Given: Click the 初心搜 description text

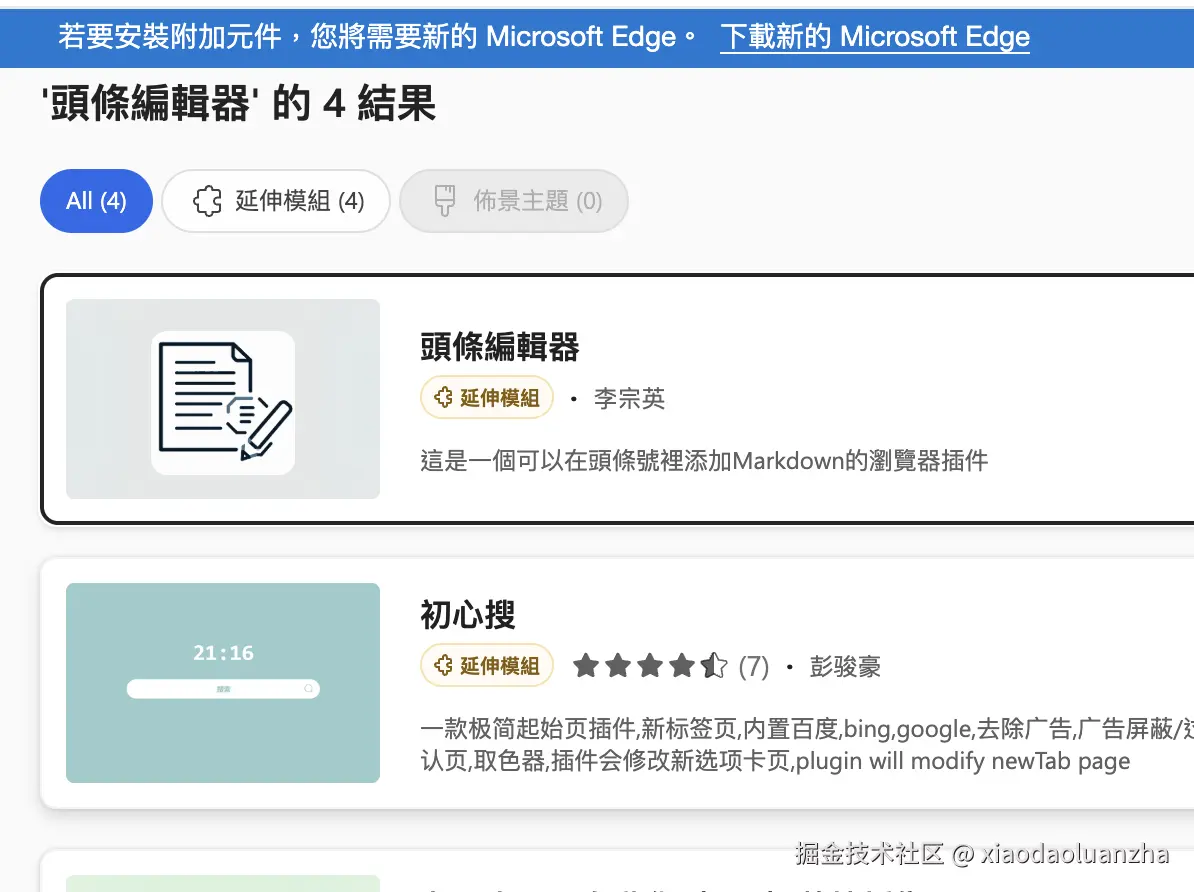Looking at the screenshot, I should coord(807,745).
